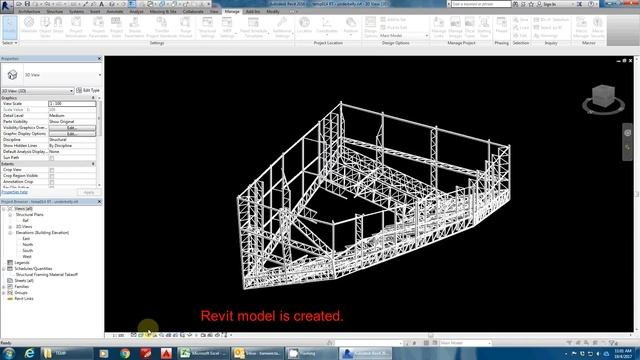The image size is (640, 360).
Task: Click the Edit Type button
Action: point(88,90)
